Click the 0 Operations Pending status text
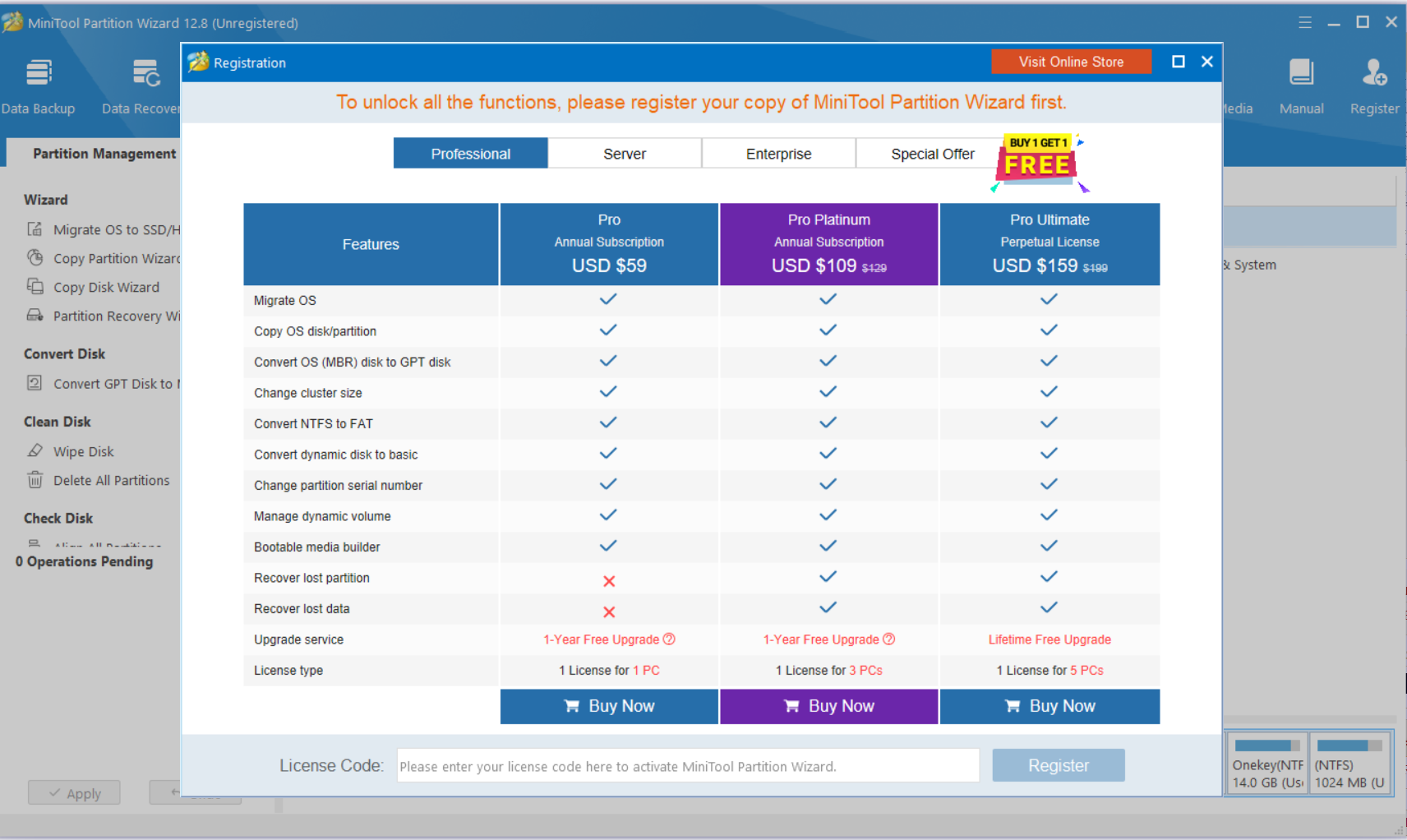1407x840 pixels. click(x=84, y=561)
